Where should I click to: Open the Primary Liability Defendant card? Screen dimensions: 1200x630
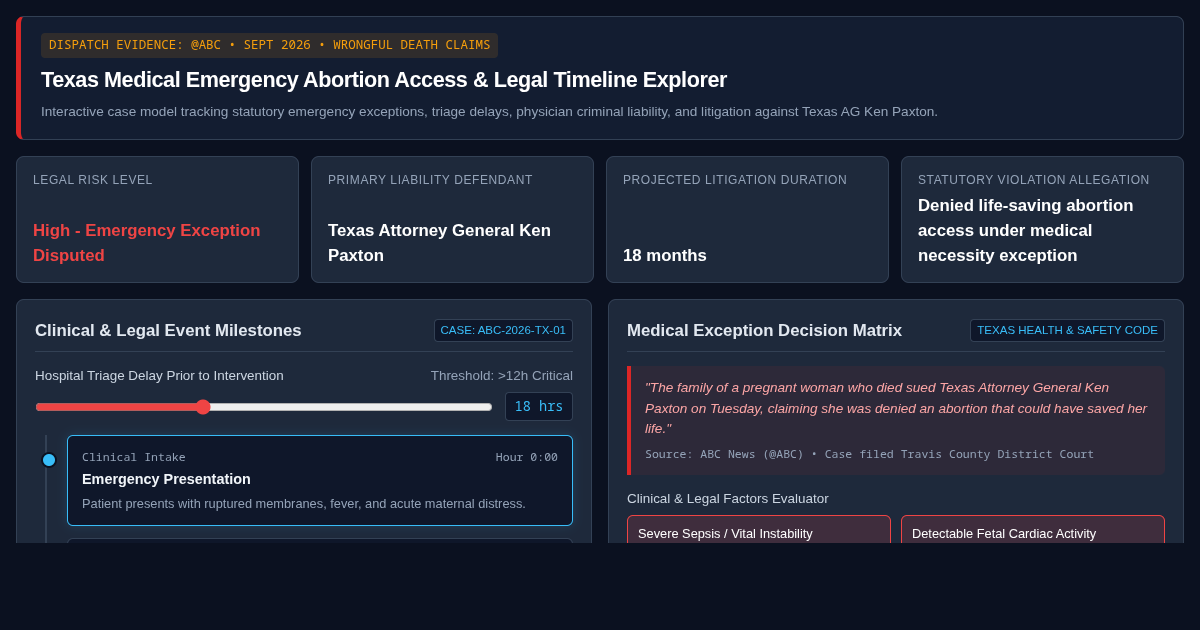pyautogui.click(x=452, y=219)
